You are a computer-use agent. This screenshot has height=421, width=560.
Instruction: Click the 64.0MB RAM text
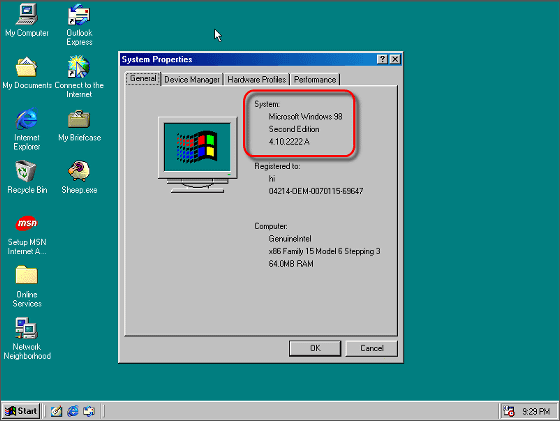291,264
